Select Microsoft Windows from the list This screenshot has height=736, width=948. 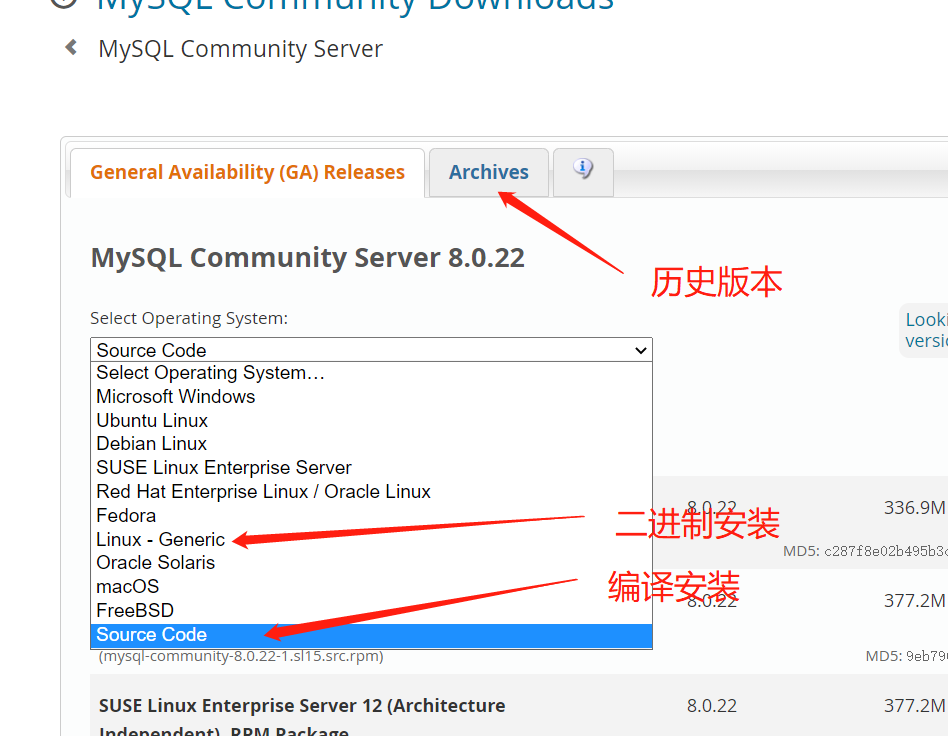371,397
